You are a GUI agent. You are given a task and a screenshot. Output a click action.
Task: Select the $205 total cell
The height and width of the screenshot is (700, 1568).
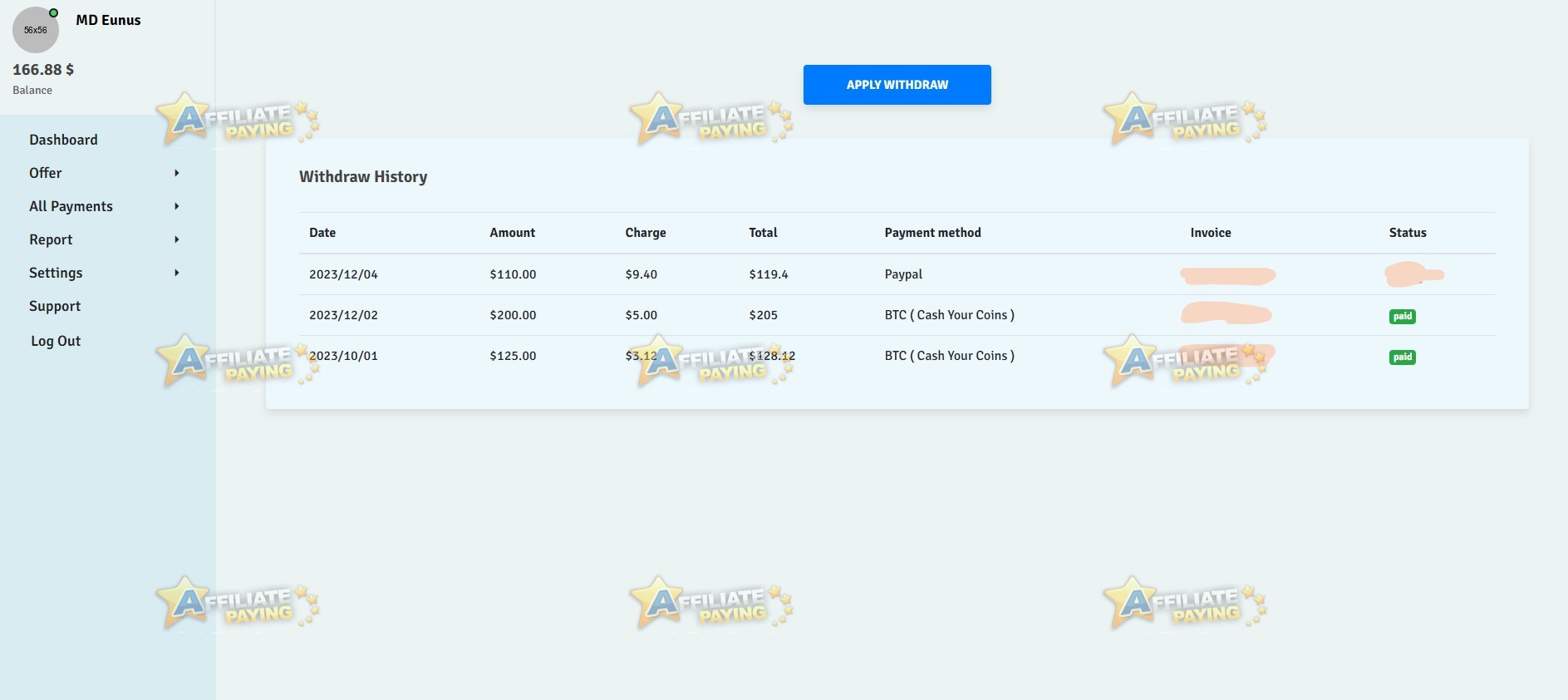[763, 315]
